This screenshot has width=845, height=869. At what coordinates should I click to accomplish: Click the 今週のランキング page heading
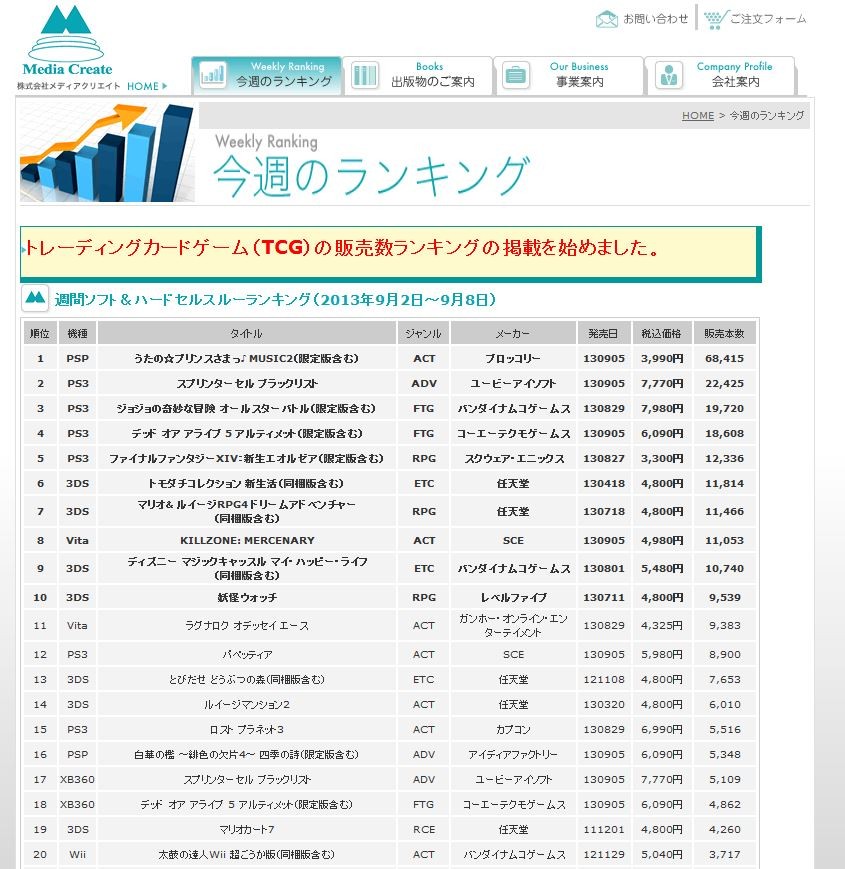click(371, 176)
